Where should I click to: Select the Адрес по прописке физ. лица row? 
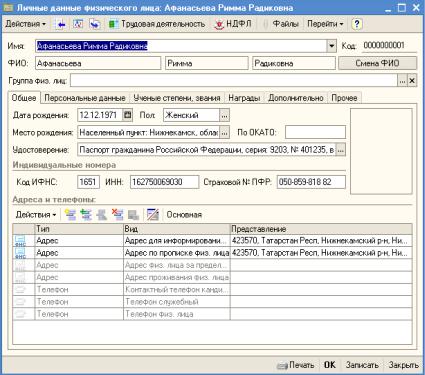(212, 253)
